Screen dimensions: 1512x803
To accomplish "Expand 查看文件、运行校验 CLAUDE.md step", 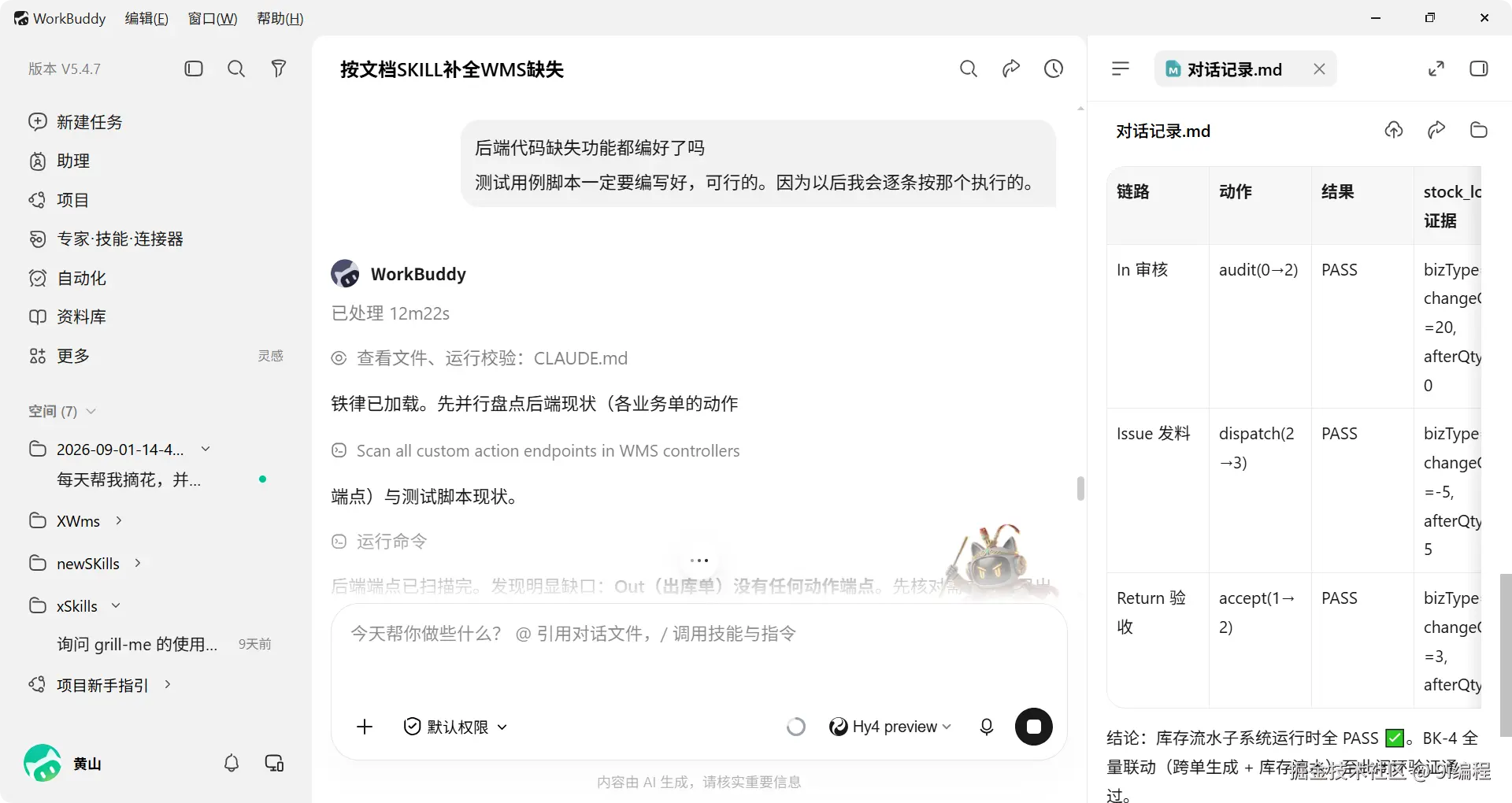I will pyautogui.click(x=480, y=359).
